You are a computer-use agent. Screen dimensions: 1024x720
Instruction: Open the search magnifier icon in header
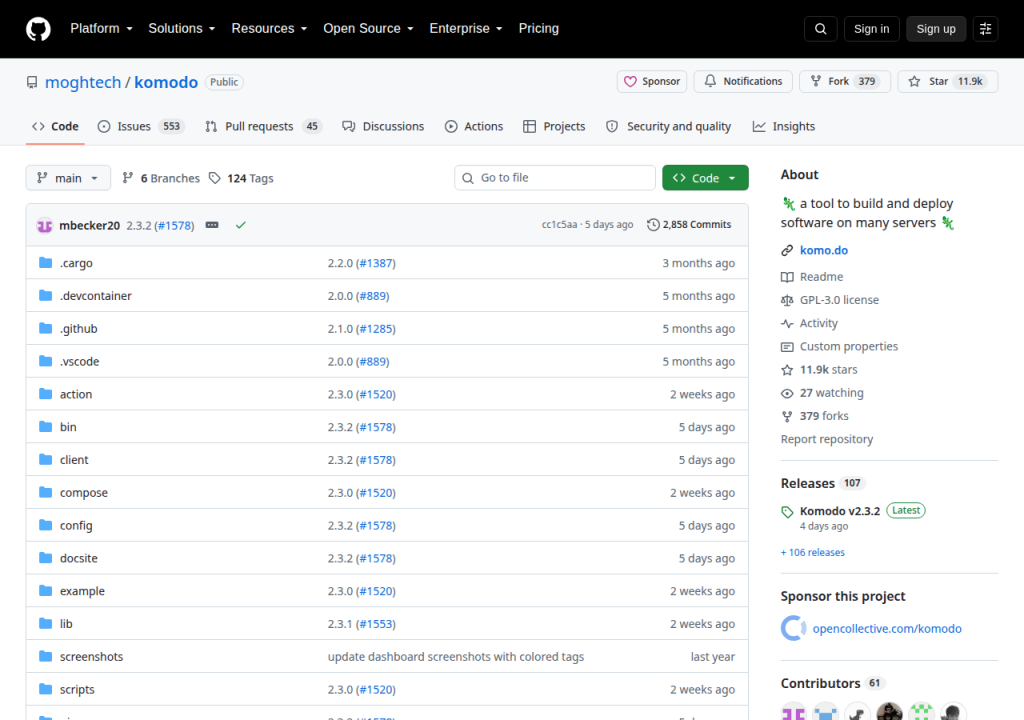[820, 29]
